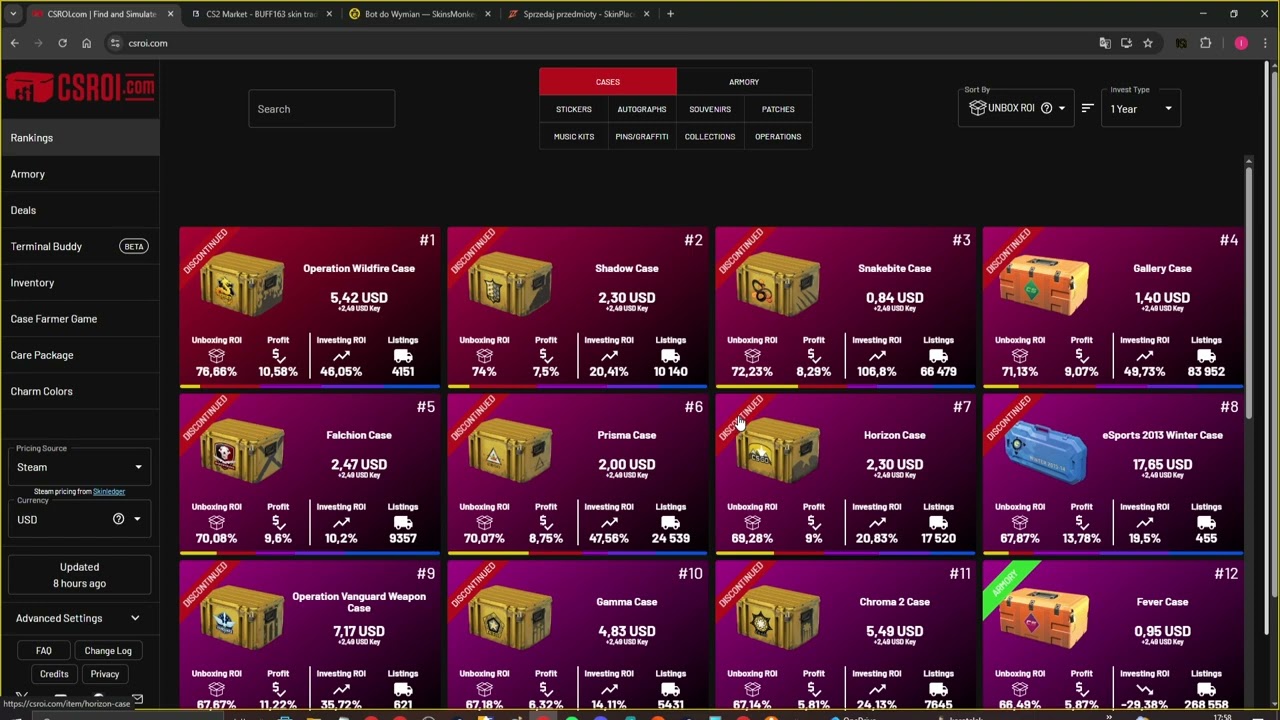Select the Stickers category
This screenshot has width=1280, height=720.
[x=574, y=109]
